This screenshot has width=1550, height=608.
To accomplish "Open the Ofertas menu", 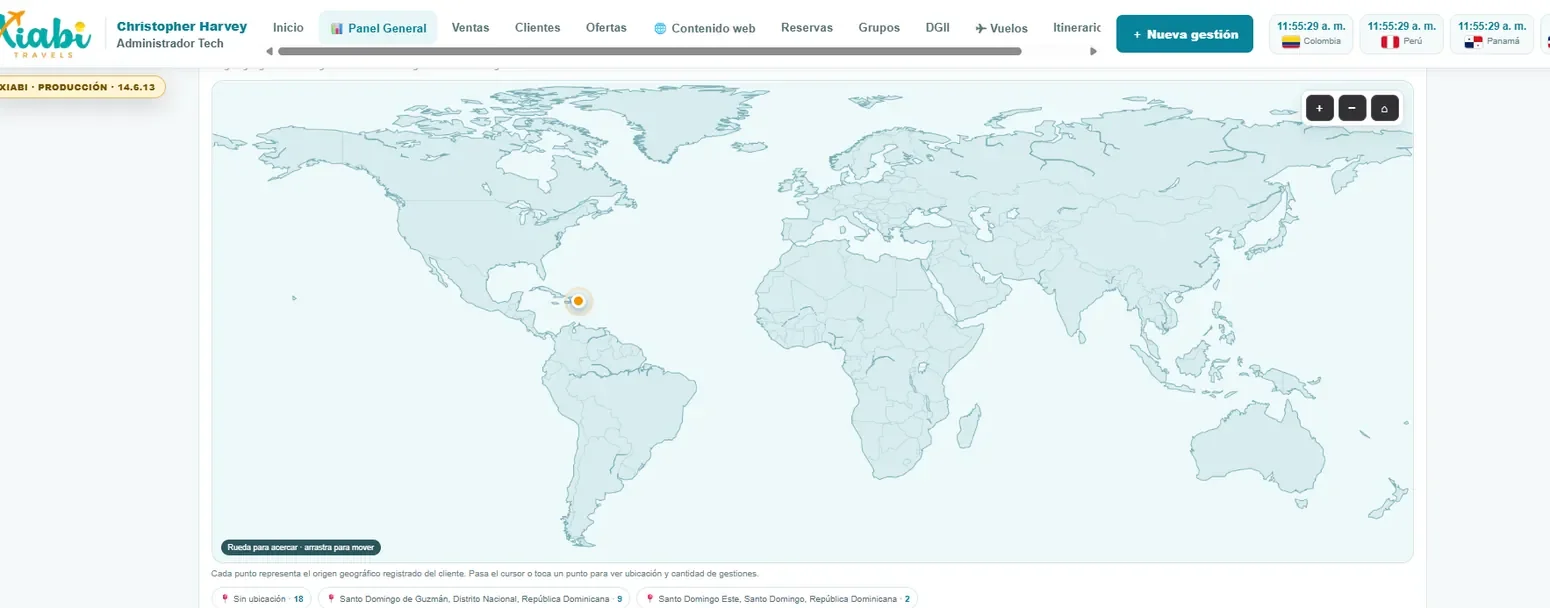I will (x=606, y=28).
